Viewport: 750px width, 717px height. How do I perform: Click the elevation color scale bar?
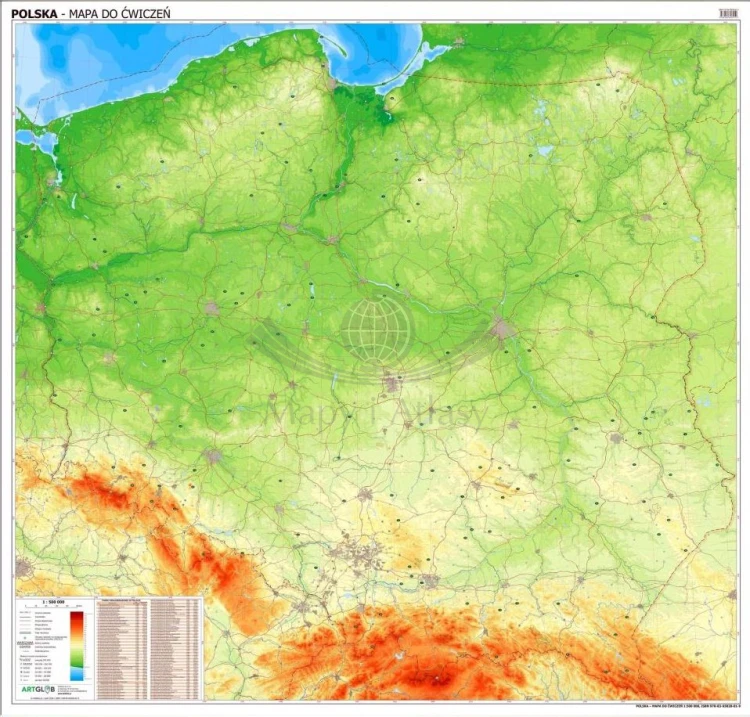coord(77,647)
